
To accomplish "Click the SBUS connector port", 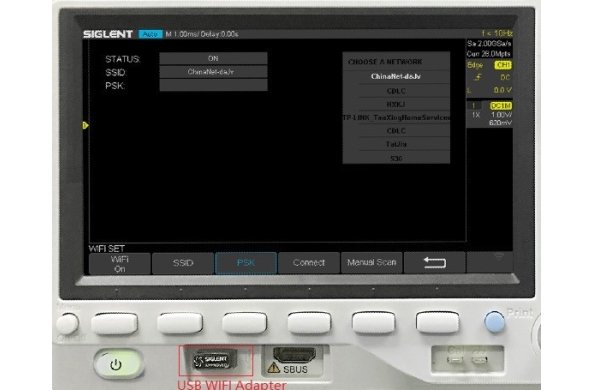I will pyautogui.click(x=294, y=354).
